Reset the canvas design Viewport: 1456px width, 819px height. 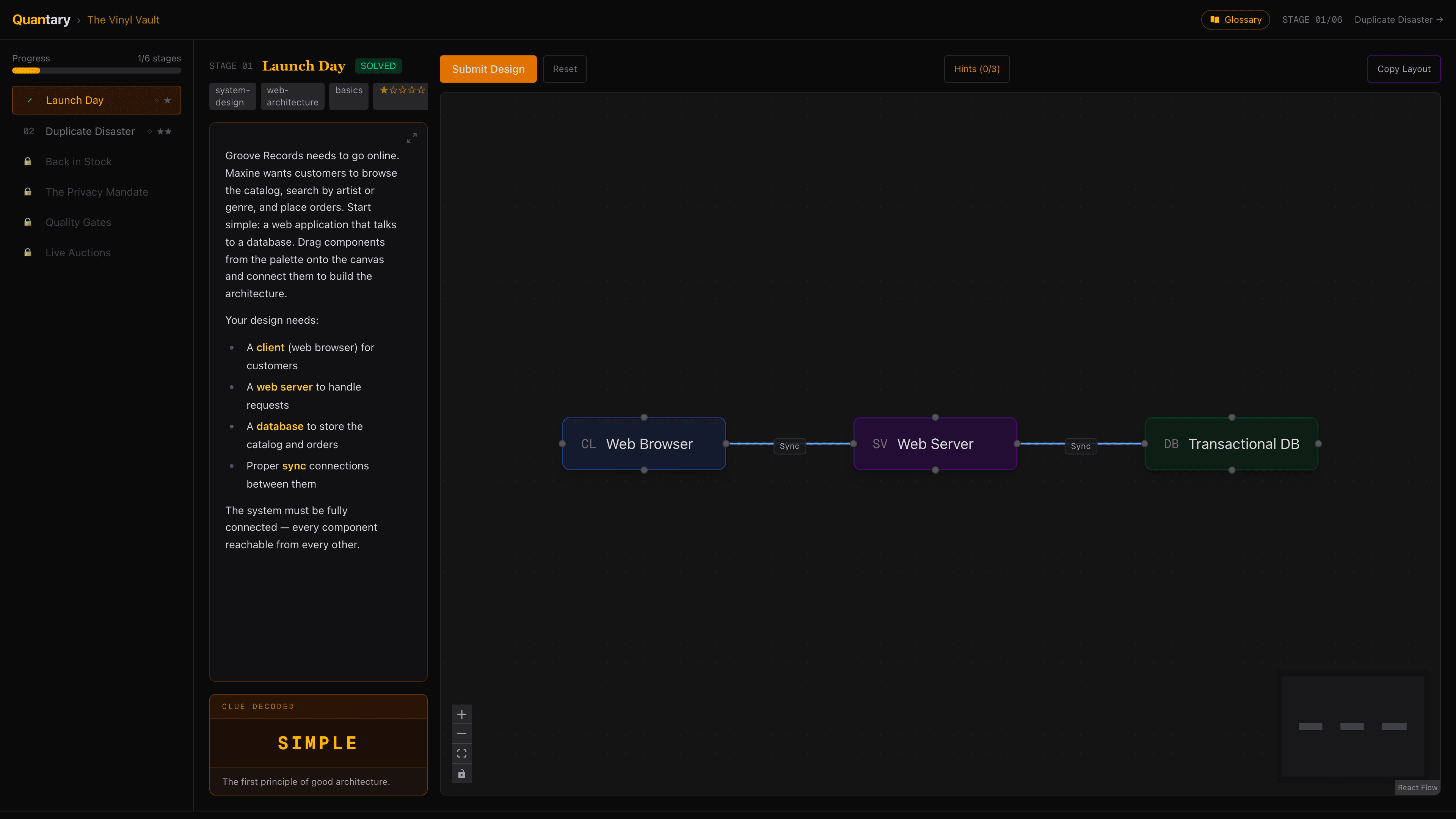tap(565, 69)
